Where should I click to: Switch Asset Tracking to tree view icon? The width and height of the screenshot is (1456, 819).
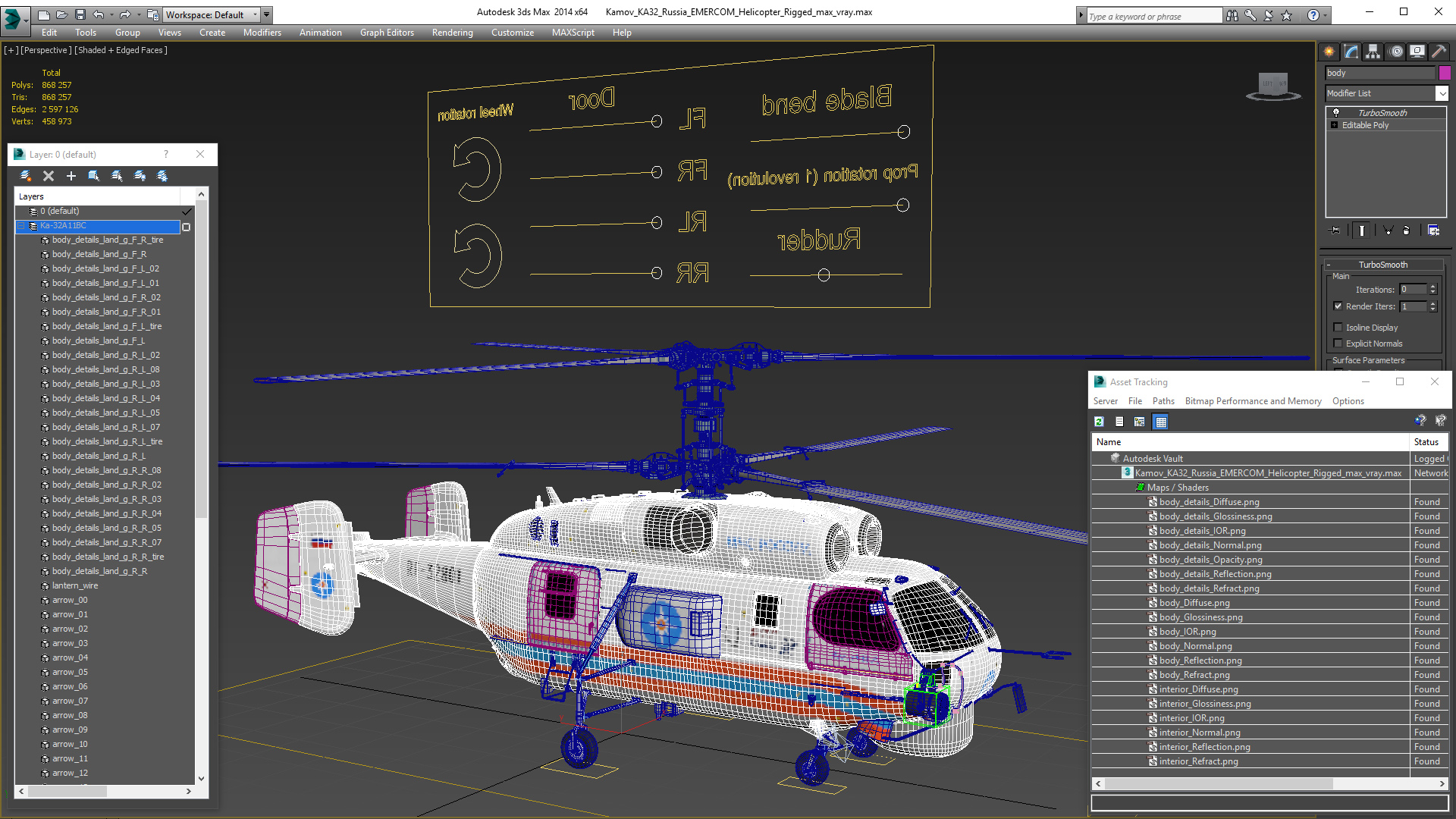[1140, 422]
